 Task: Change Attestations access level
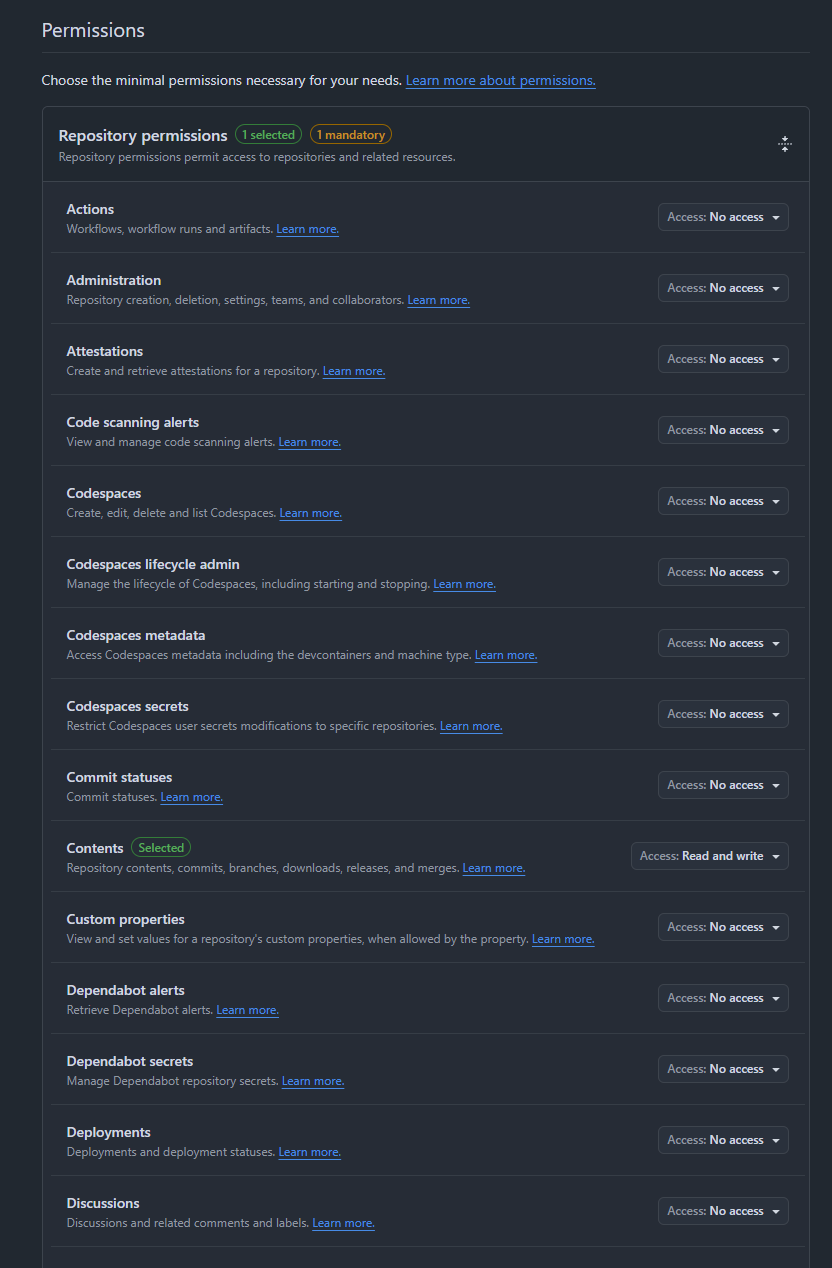click(723, 359)
